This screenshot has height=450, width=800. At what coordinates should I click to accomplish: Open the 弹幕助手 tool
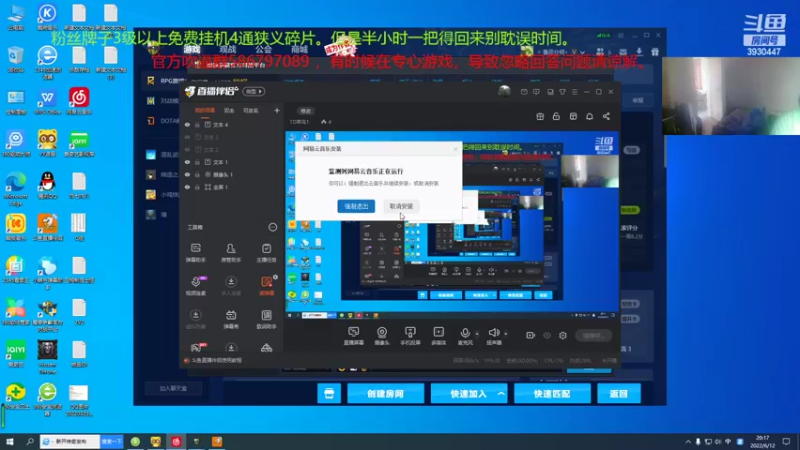point(195,253)
